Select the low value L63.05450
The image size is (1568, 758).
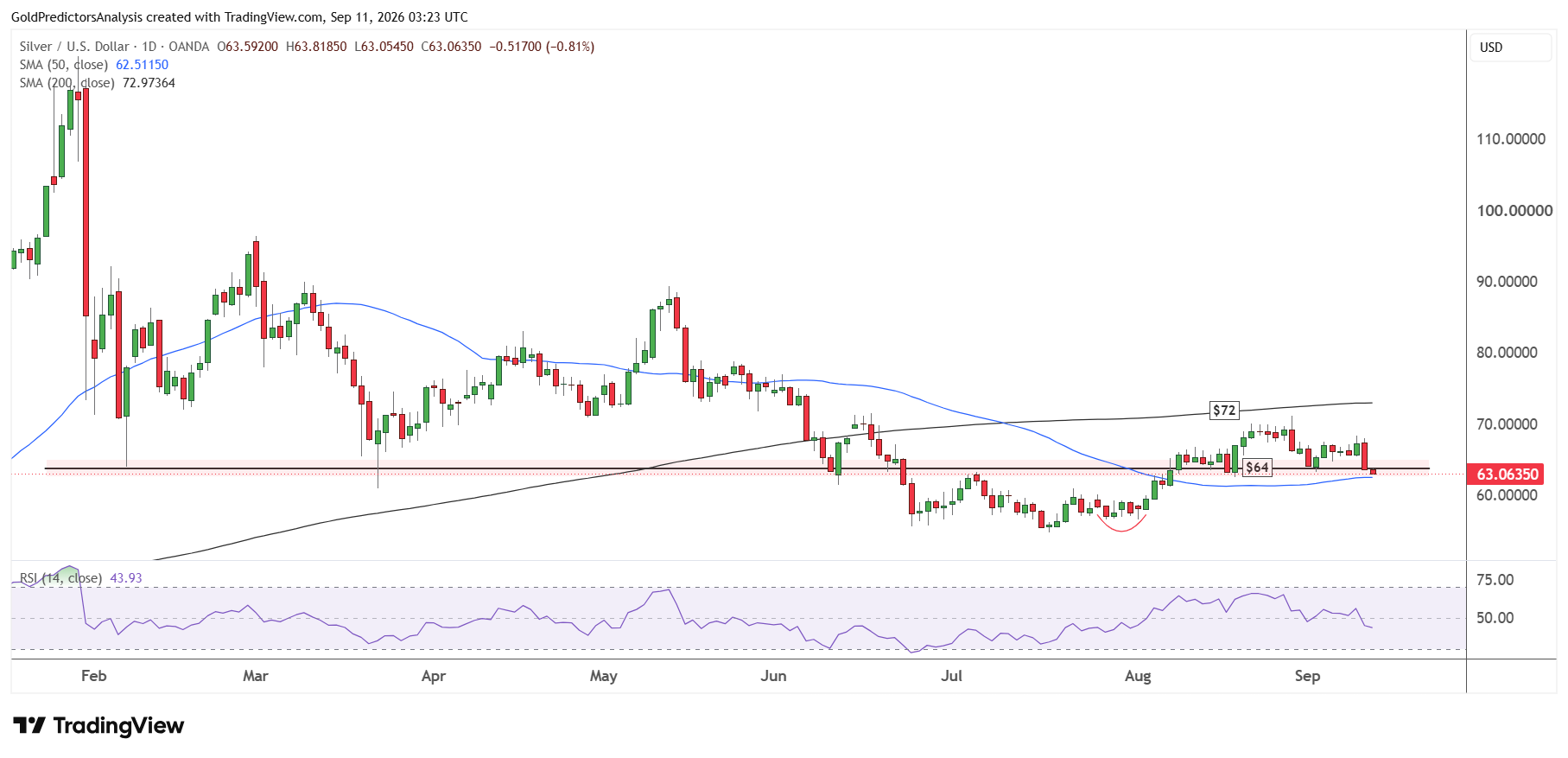(384, 47)
